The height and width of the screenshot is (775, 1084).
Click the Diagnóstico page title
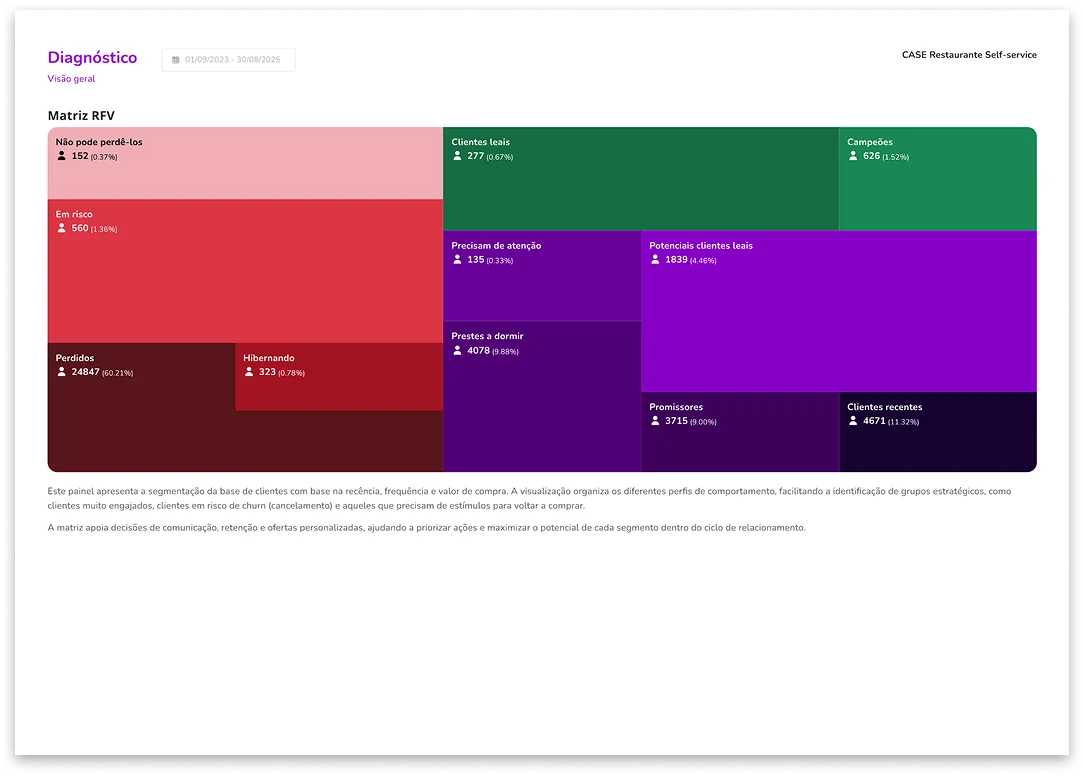[92, 58]
